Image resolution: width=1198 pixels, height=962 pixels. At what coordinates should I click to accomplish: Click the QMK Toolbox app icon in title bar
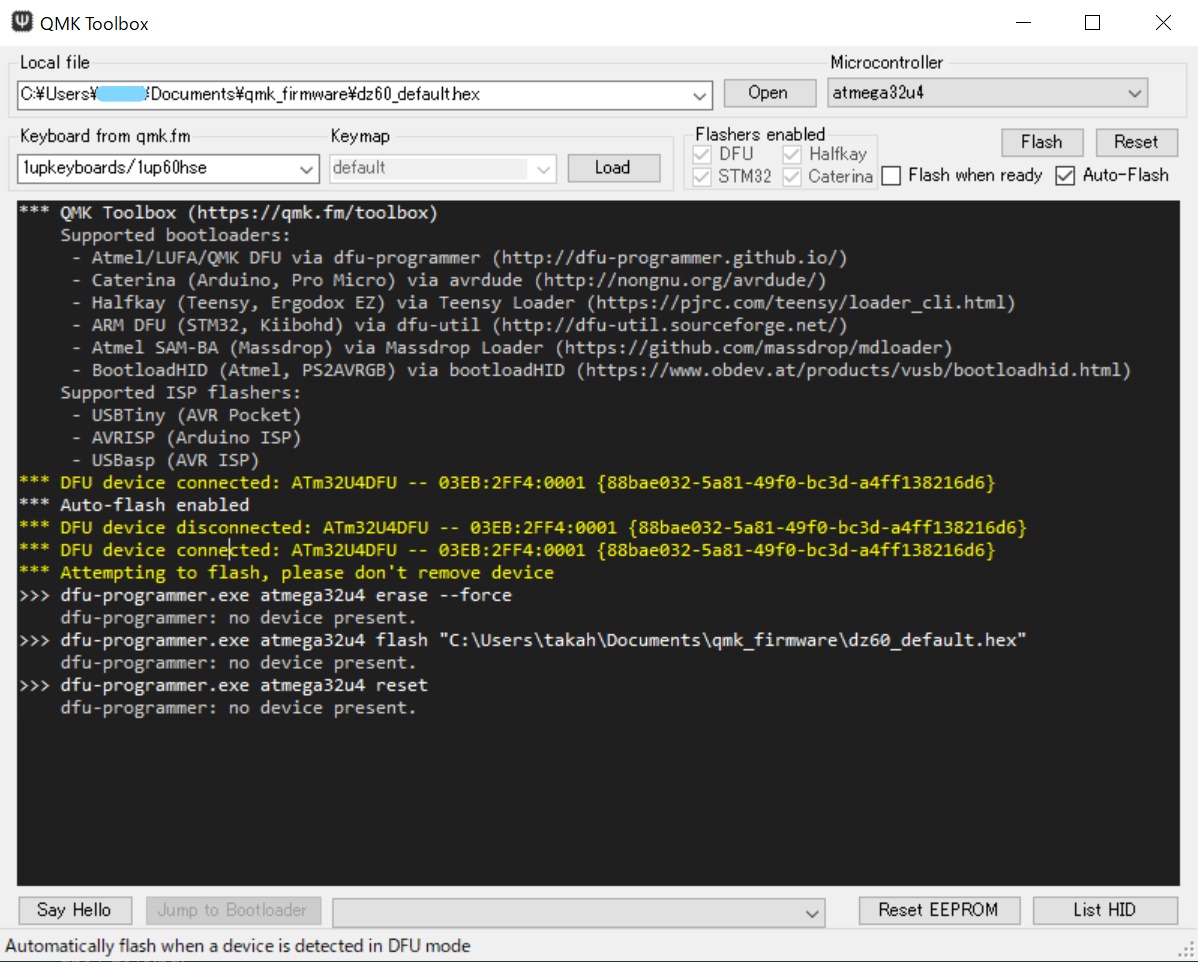[22, 22]
